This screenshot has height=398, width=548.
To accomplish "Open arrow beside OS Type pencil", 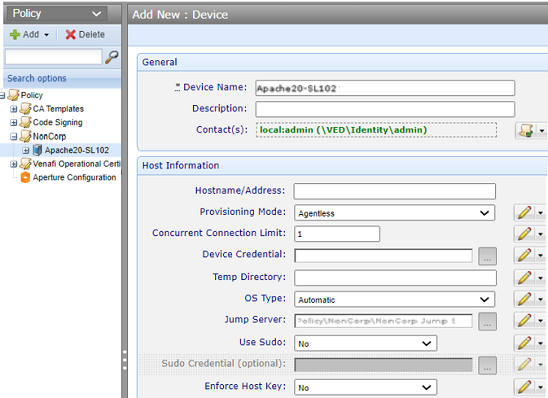I will coord(540,299).
